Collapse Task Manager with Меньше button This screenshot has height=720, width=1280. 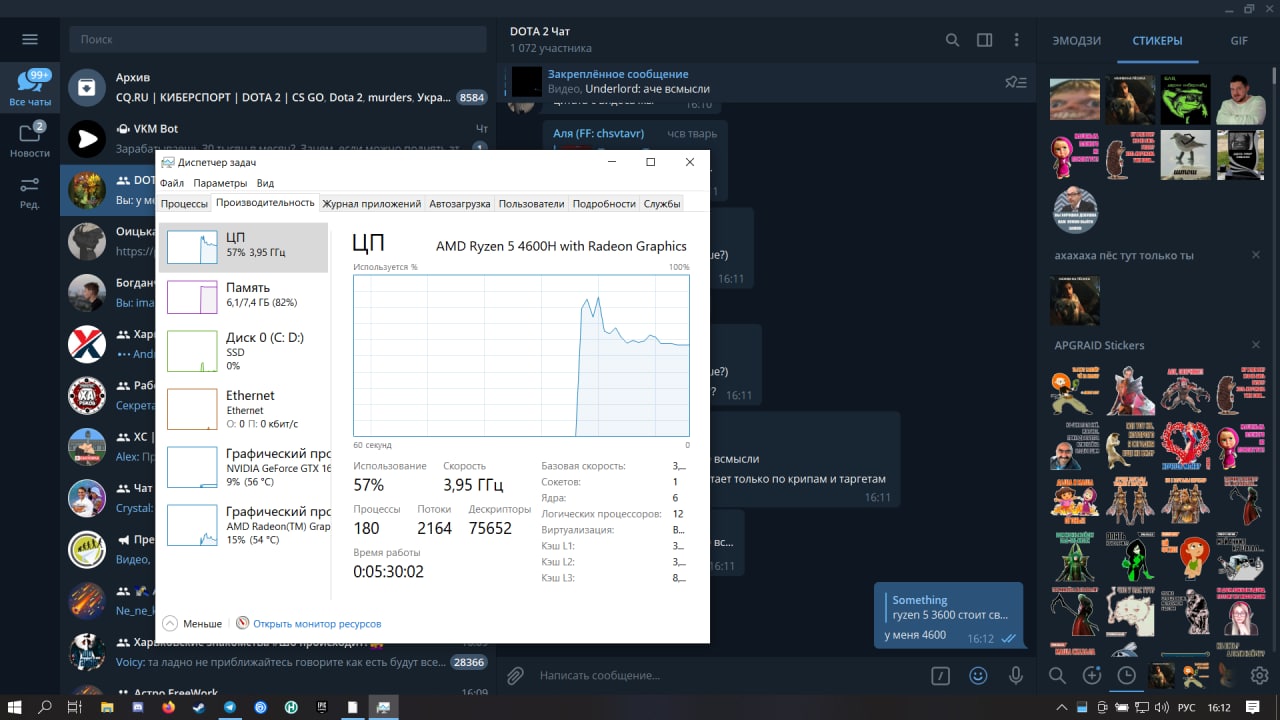point(192,623)
